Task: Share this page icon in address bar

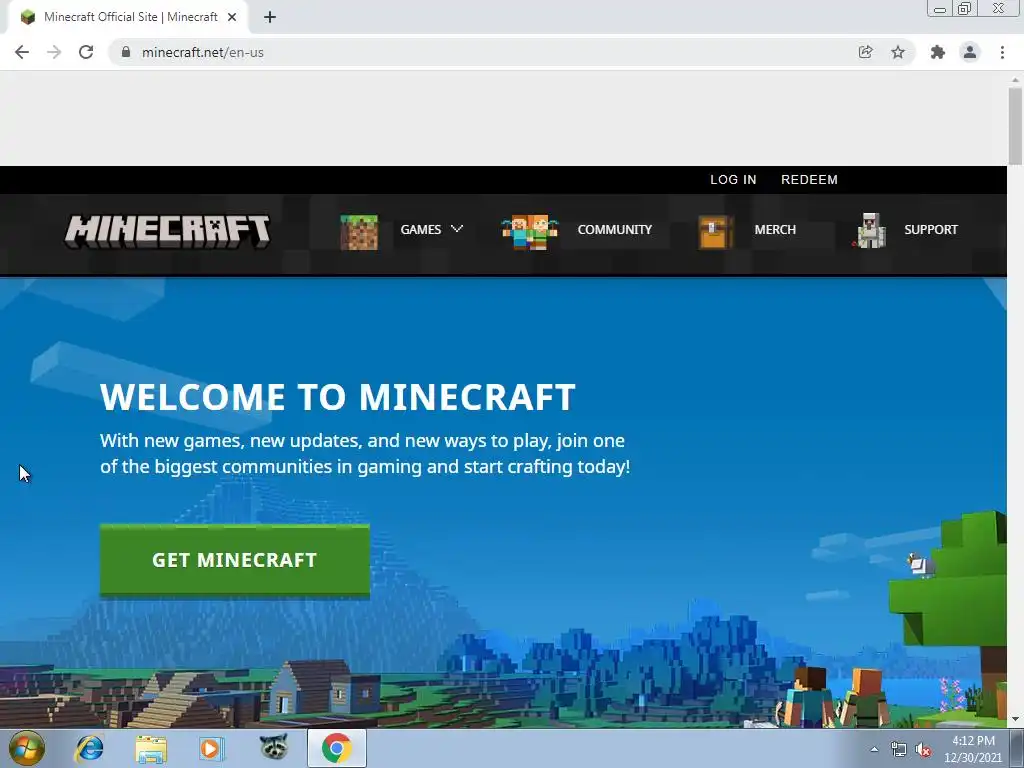Action: click(865, 52)
